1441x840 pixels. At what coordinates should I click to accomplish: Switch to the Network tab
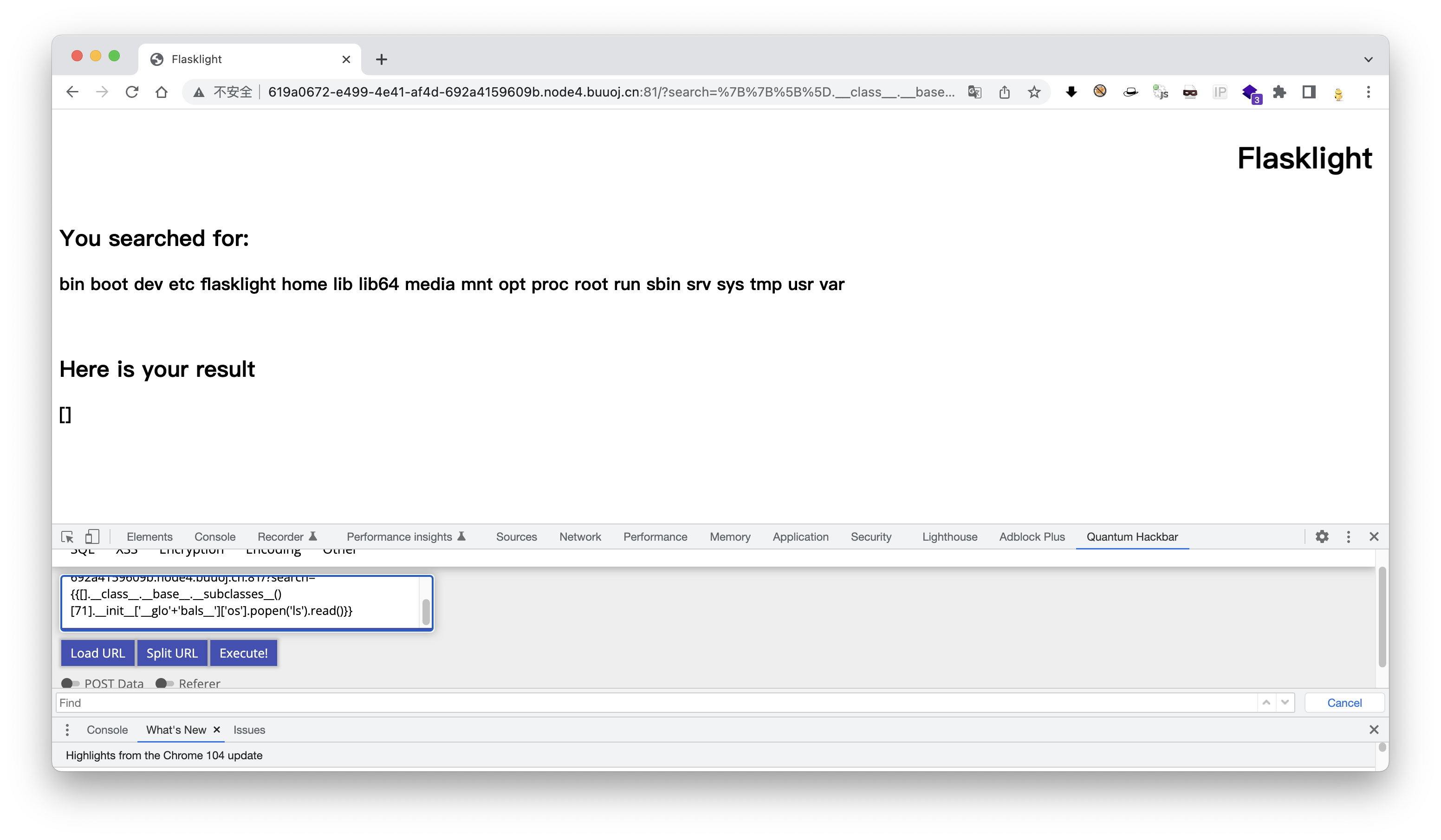(580, 536)
